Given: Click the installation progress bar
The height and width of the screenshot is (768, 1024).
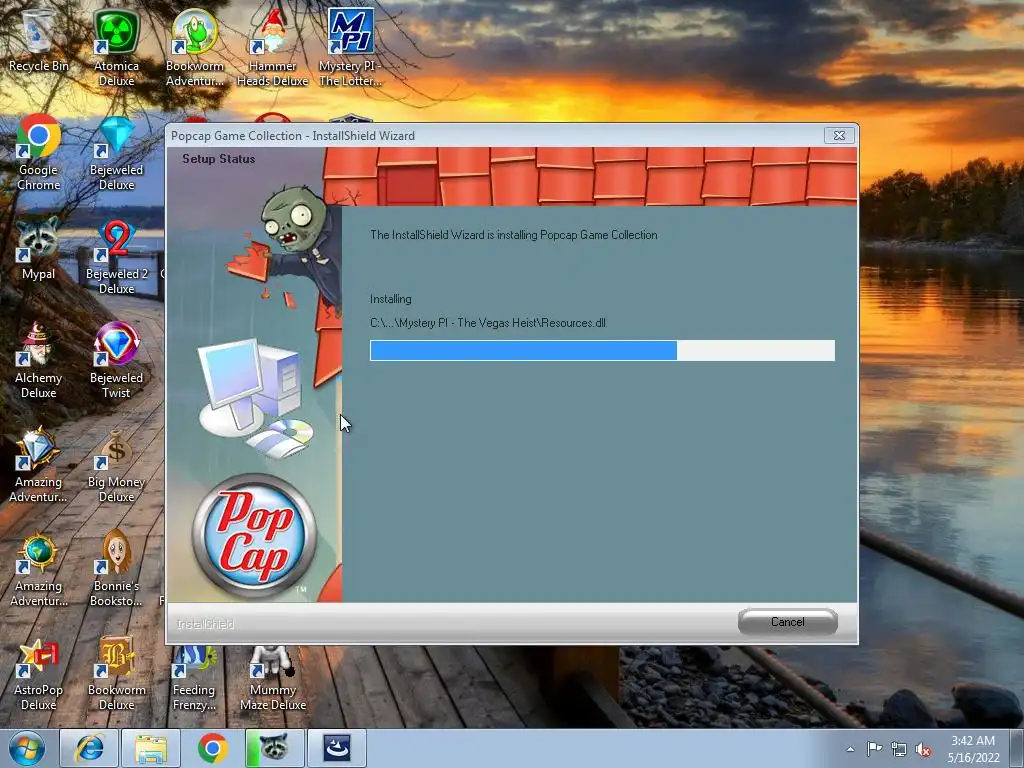Looking at the screenshot, I should tap(602, 350).
